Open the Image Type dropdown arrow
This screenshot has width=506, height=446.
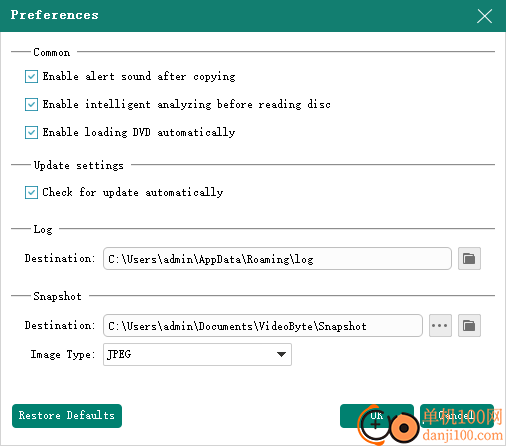pyautogui.click(x=281, y=354)
